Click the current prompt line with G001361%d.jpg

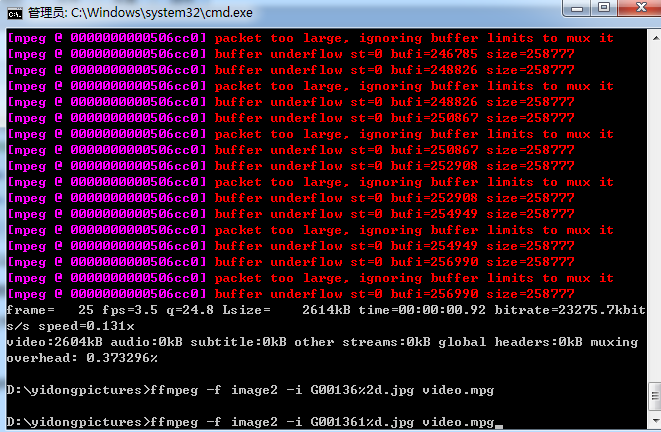pyautogui.click(x=250, y=422)
